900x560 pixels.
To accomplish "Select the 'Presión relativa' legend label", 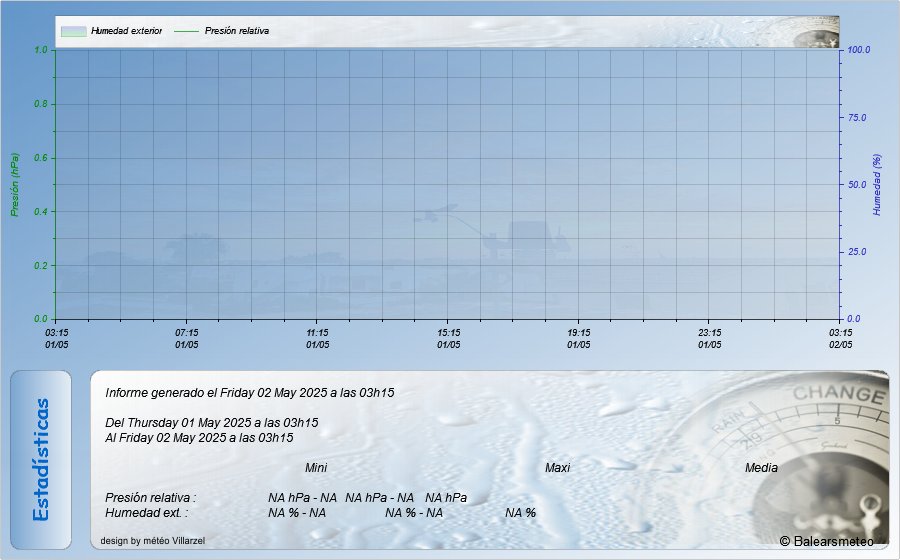I will (236, 31).
